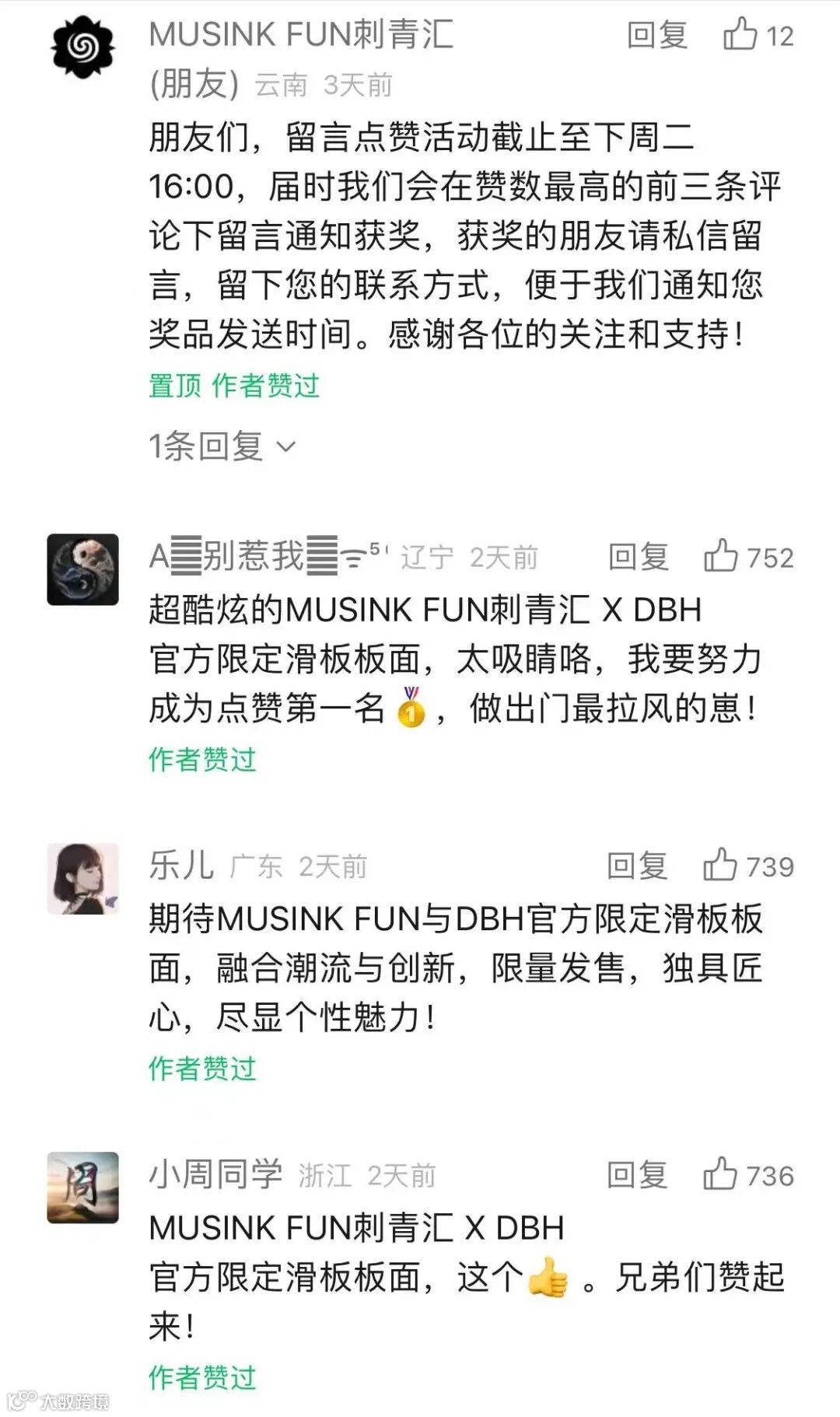The height and width of the screenshot is (1417, 840).
Task: Reply to 小周同学's comment
Action: pyautogui.click(x=637, y=1174)
